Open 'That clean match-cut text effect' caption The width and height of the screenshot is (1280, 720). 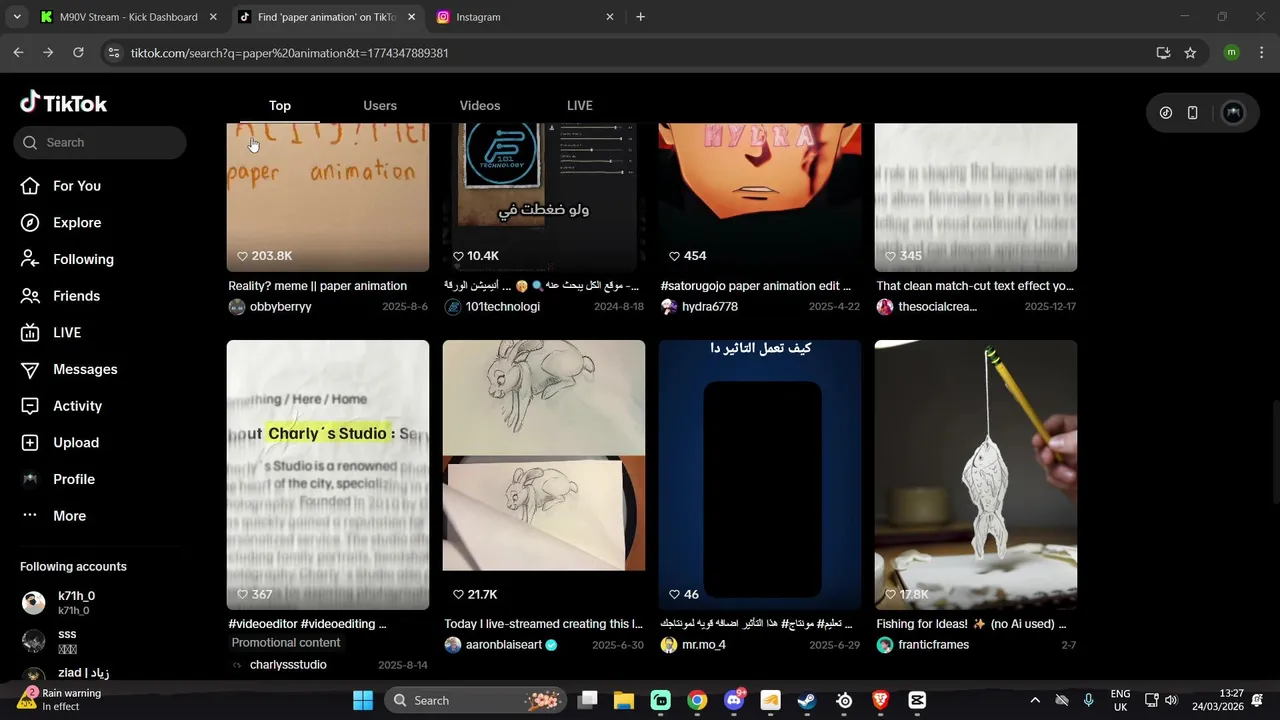[x=975, y=286]
